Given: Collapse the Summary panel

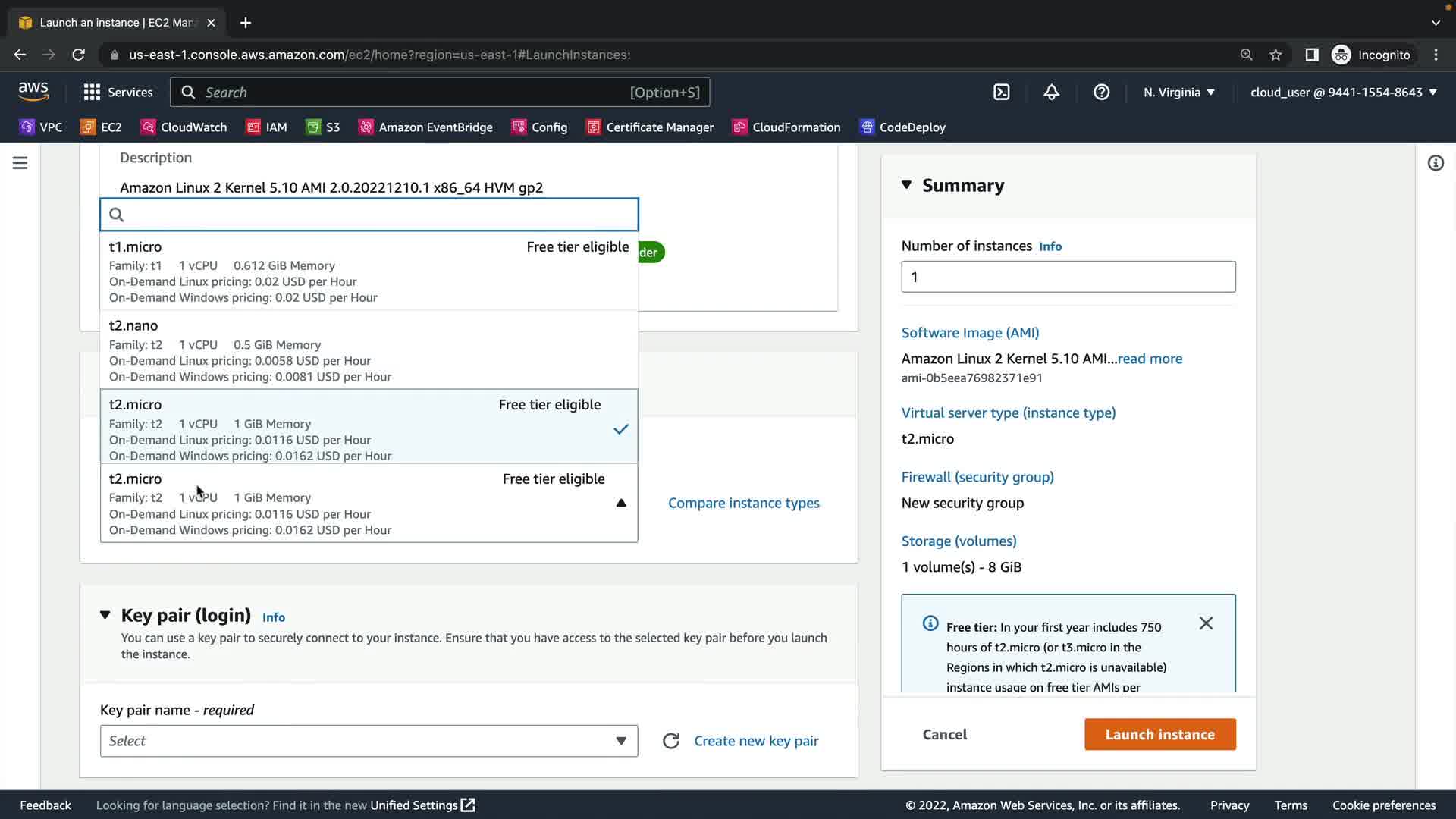Looking at the screenshot, I should [x=906, y=185].
